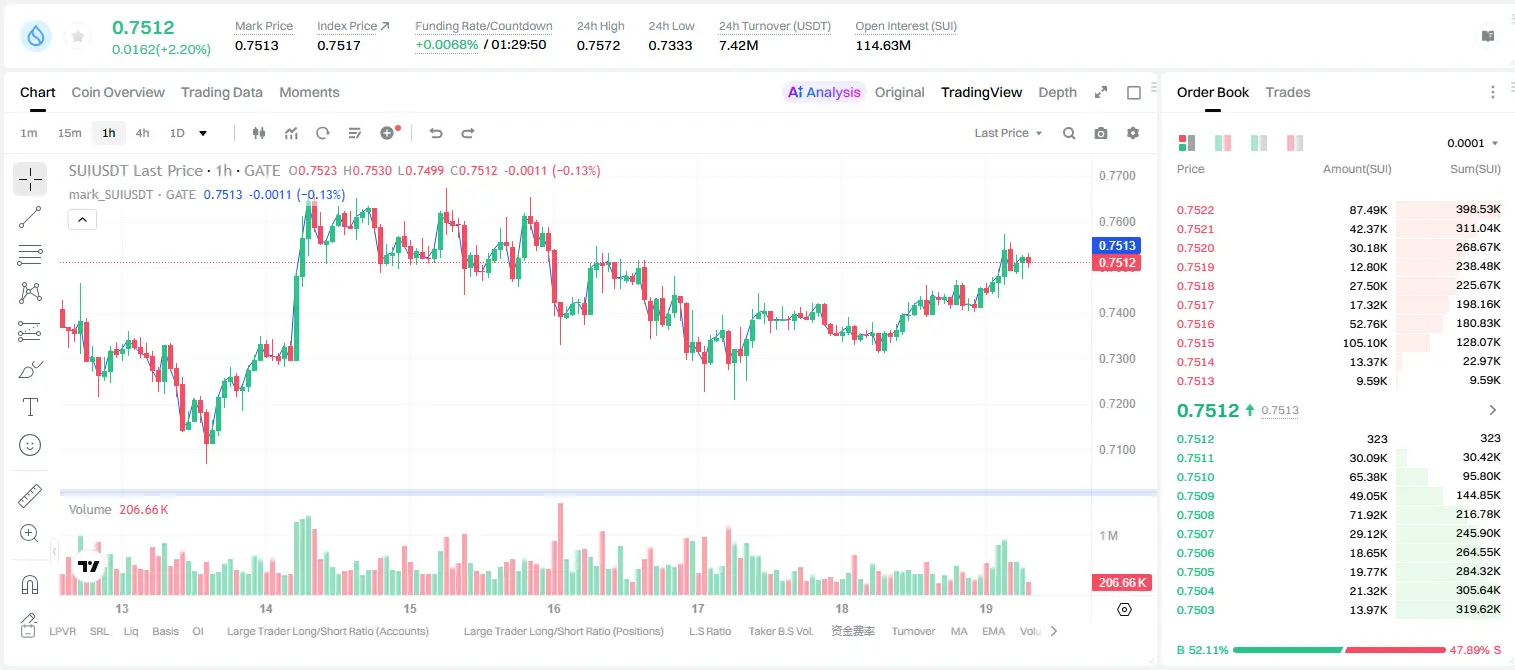This screenshot has height=670, width=1515.
Task: Click the undo arrow in chart toolbar
Action: [435, 133]
